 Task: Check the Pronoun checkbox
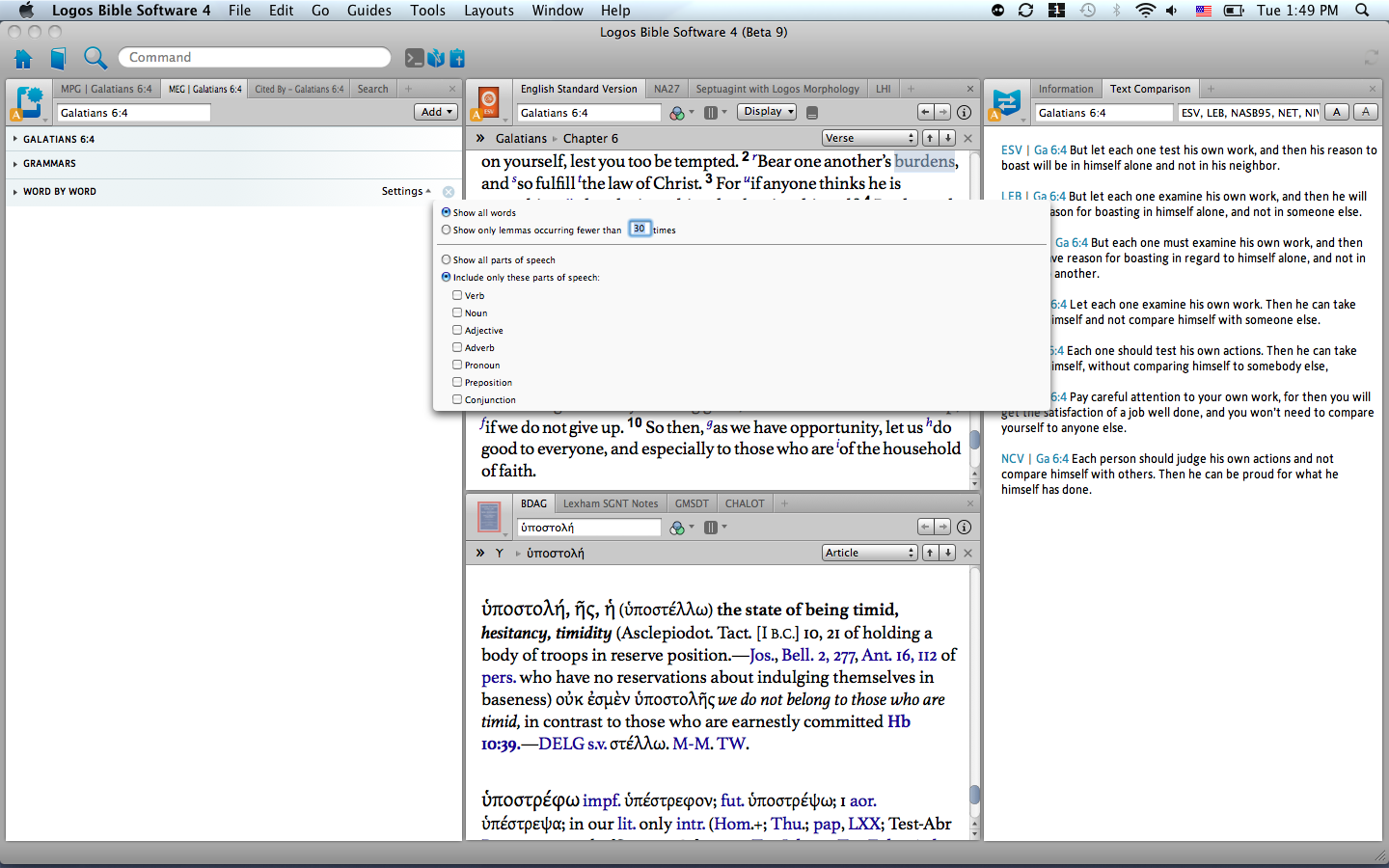(457, 365)
